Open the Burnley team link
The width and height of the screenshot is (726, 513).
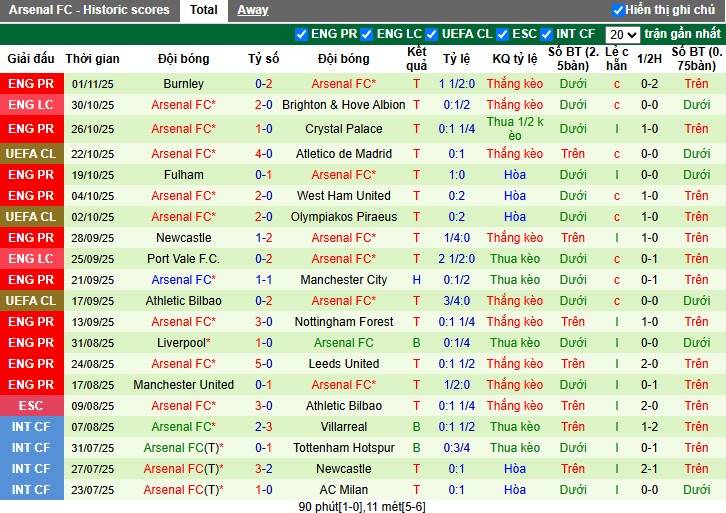[x=183, y=84]
